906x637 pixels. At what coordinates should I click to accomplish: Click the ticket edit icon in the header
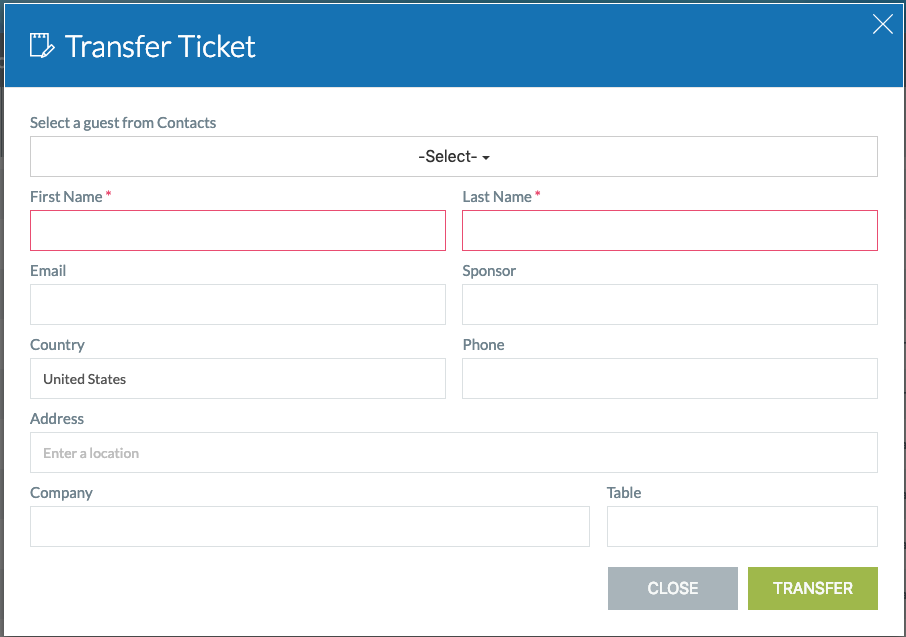[x=41, y=46]
